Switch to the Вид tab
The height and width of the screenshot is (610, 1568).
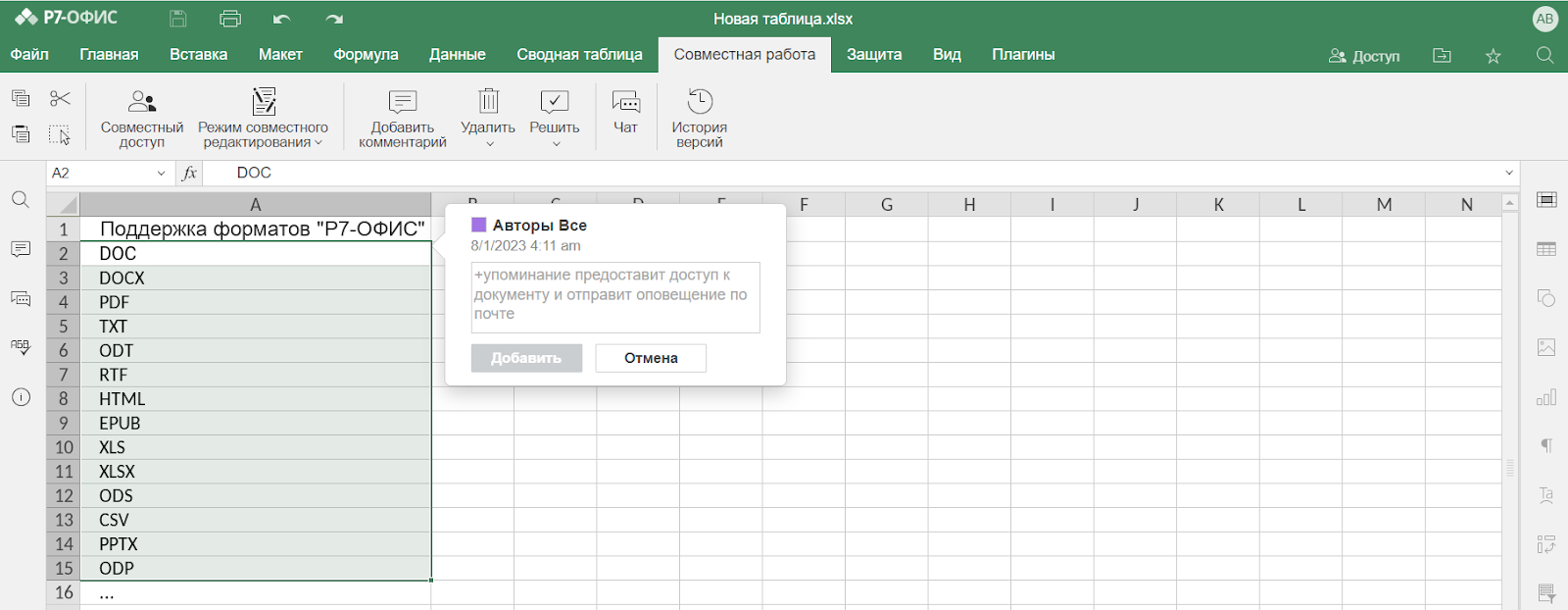point(947,55)
